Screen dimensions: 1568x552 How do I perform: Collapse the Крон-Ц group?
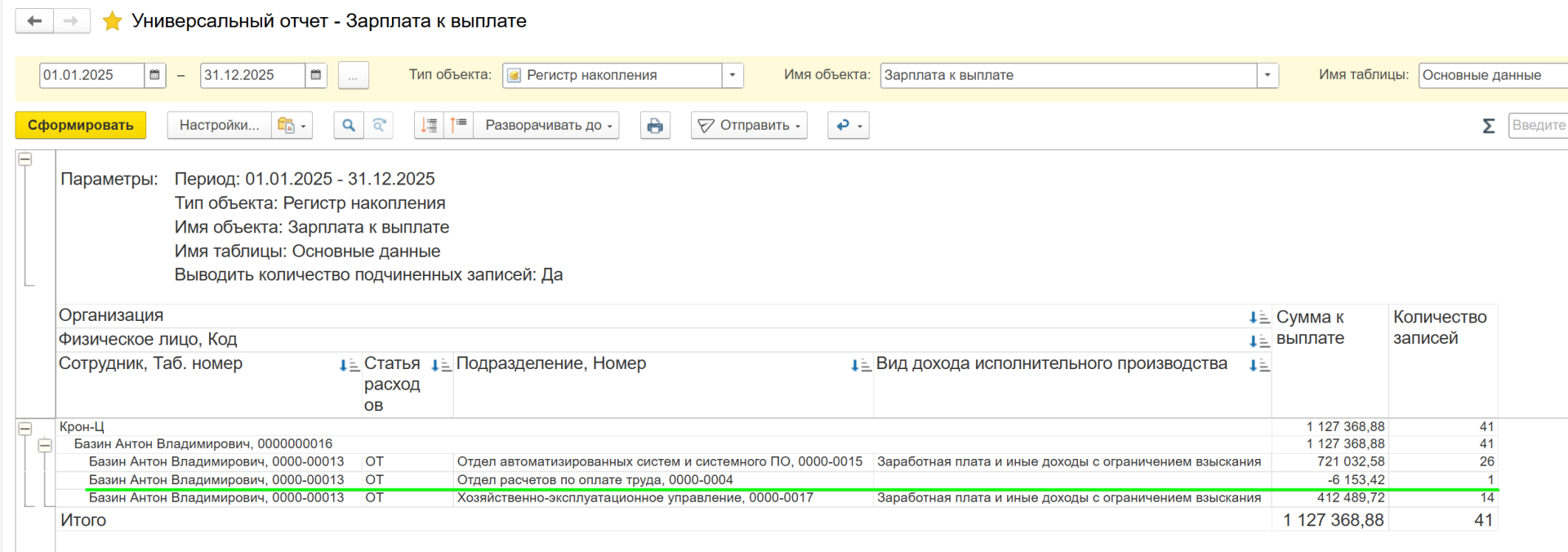[25, 428]
